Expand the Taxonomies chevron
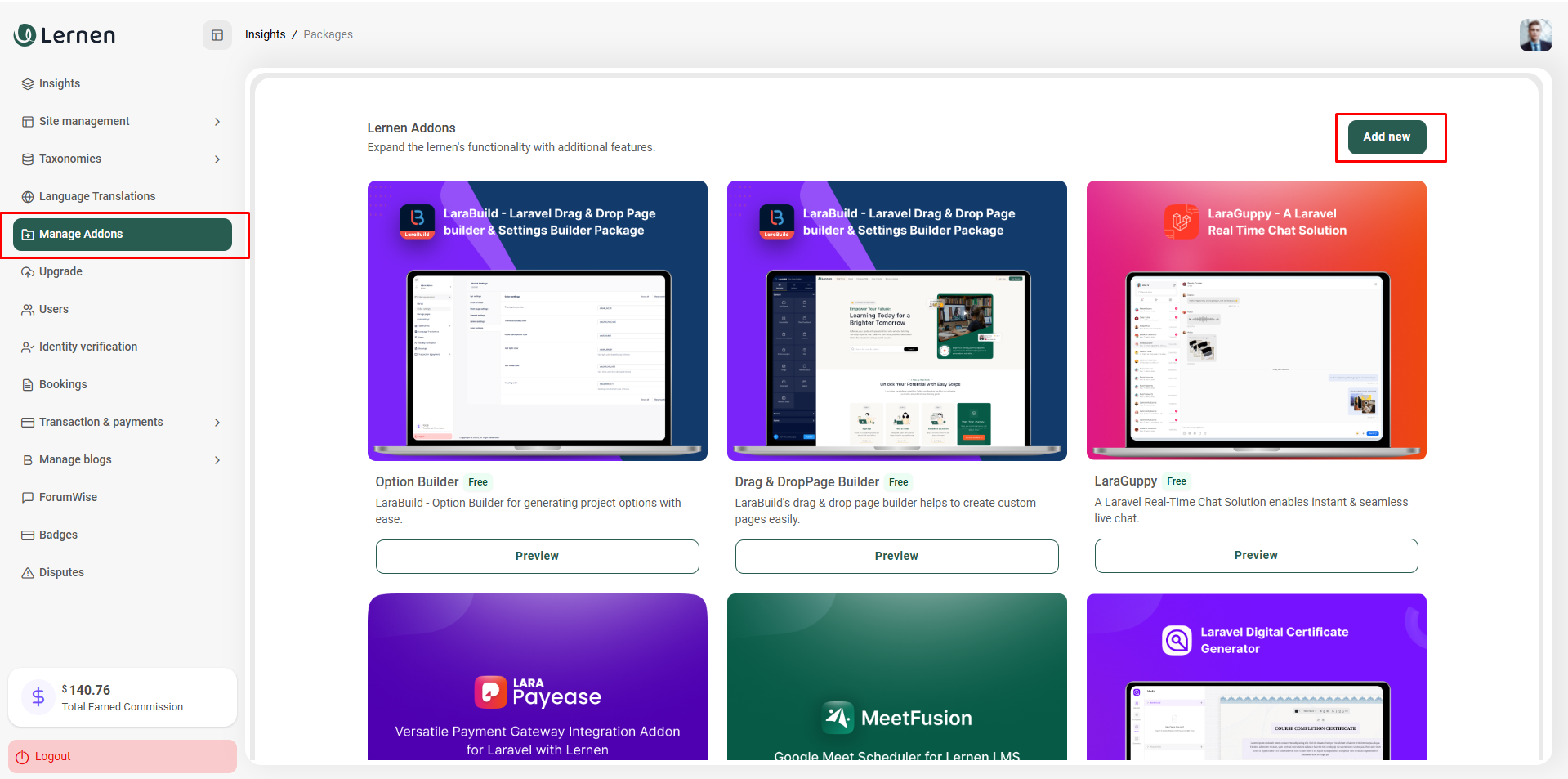 pyautogui.click(x=217, y=159)
